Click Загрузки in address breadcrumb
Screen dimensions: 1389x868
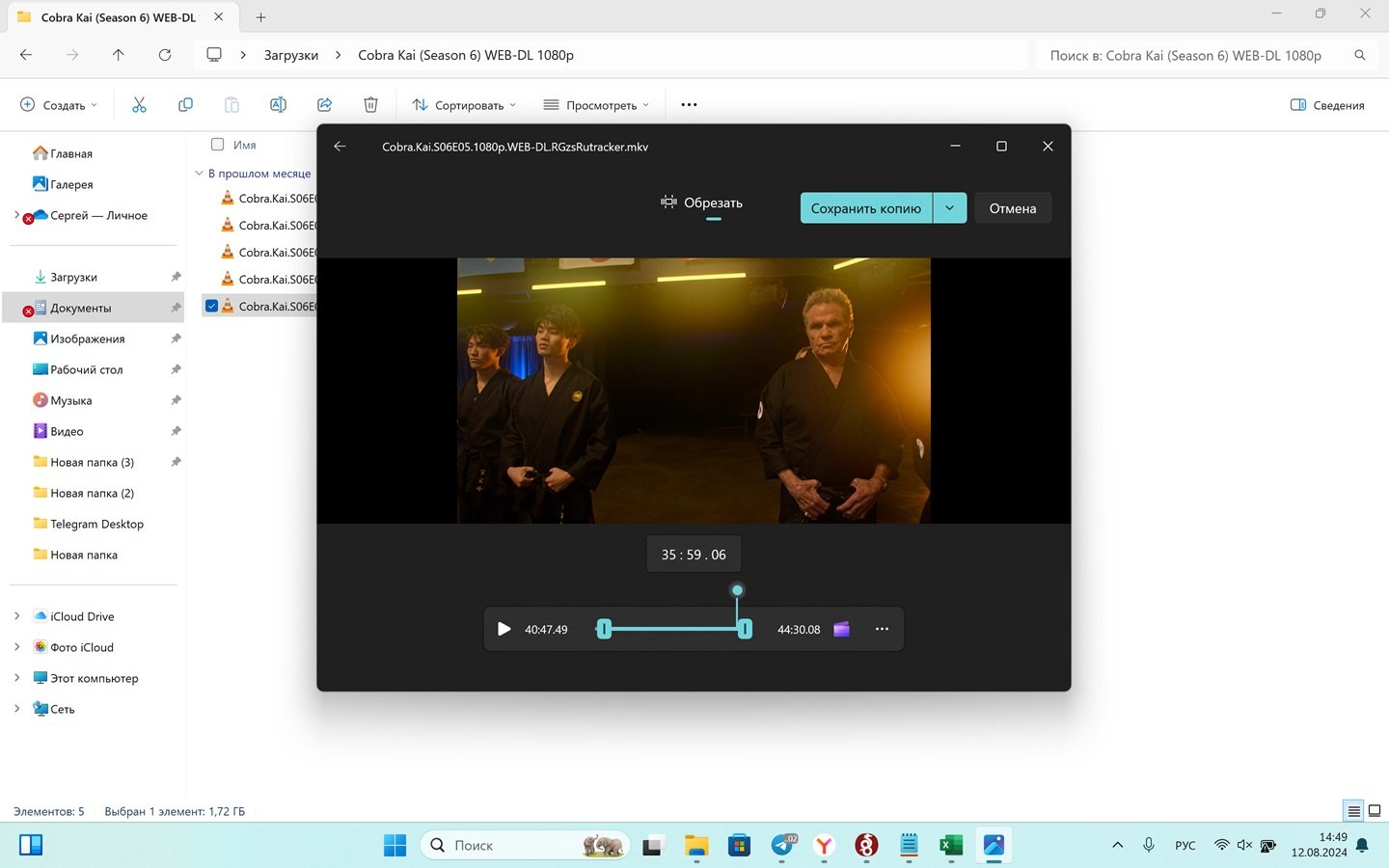(291, 55)
